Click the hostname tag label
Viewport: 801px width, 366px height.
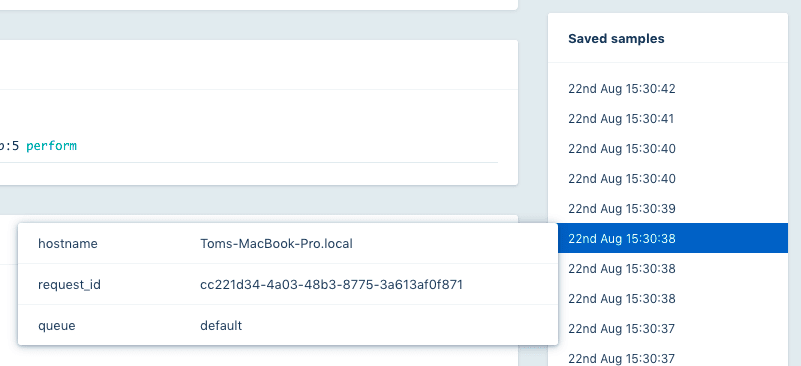coord(67,244)
